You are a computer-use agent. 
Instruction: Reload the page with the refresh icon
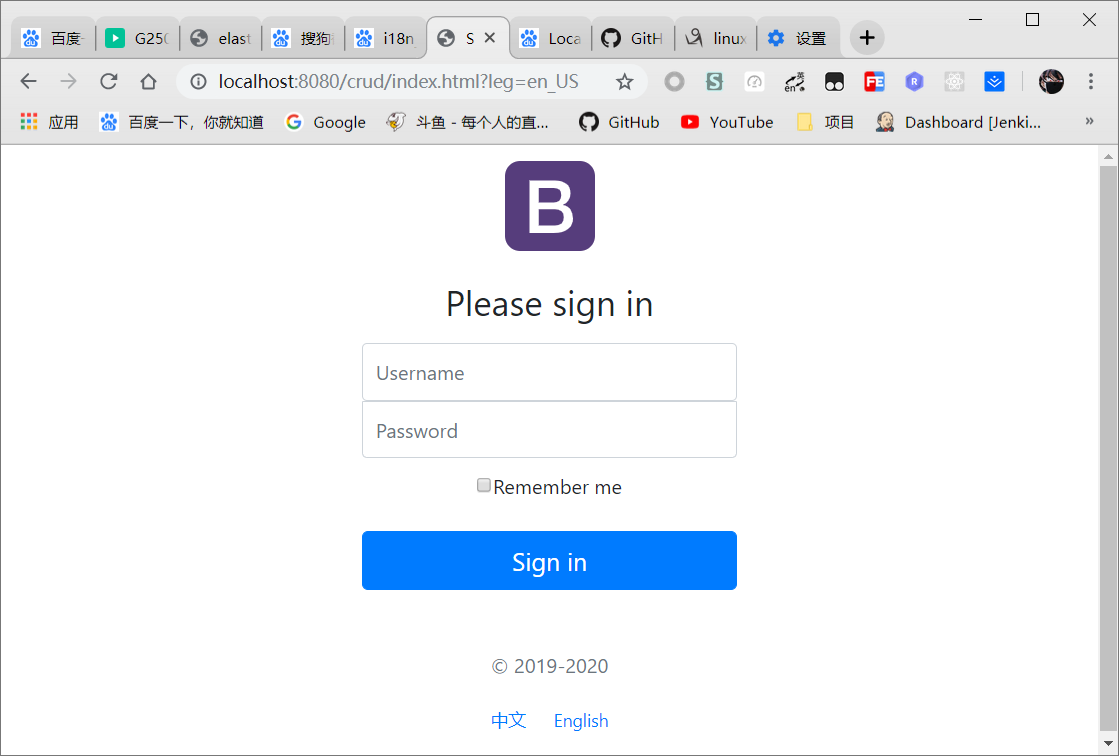click(108, 81)
